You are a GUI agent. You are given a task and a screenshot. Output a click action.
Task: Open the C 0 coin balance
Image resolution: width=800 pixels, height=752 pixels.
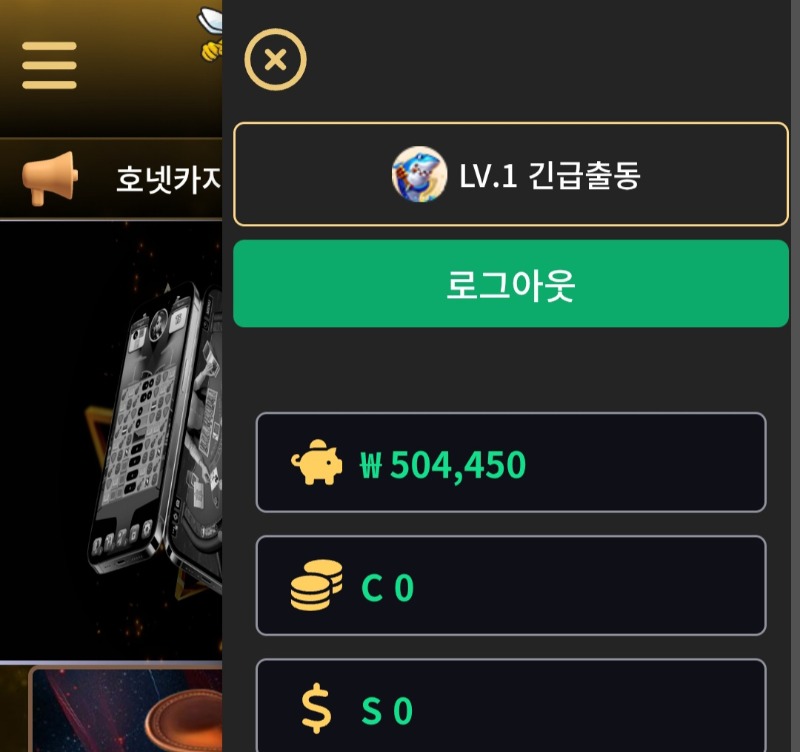coord(511,586)
